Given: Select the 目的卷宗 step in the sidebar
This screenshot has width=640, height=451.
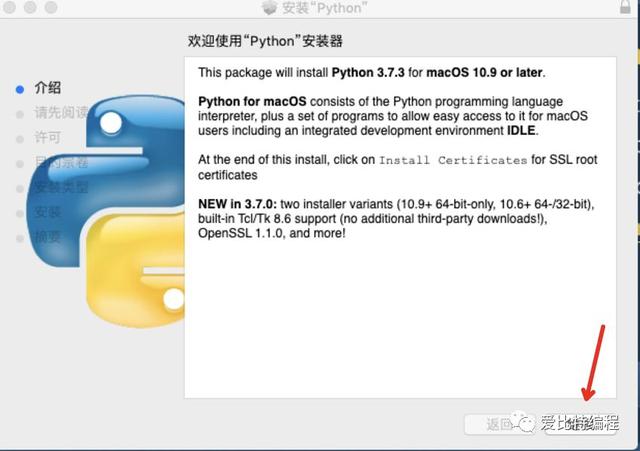Looking at the screenshot, I should 61,162.
